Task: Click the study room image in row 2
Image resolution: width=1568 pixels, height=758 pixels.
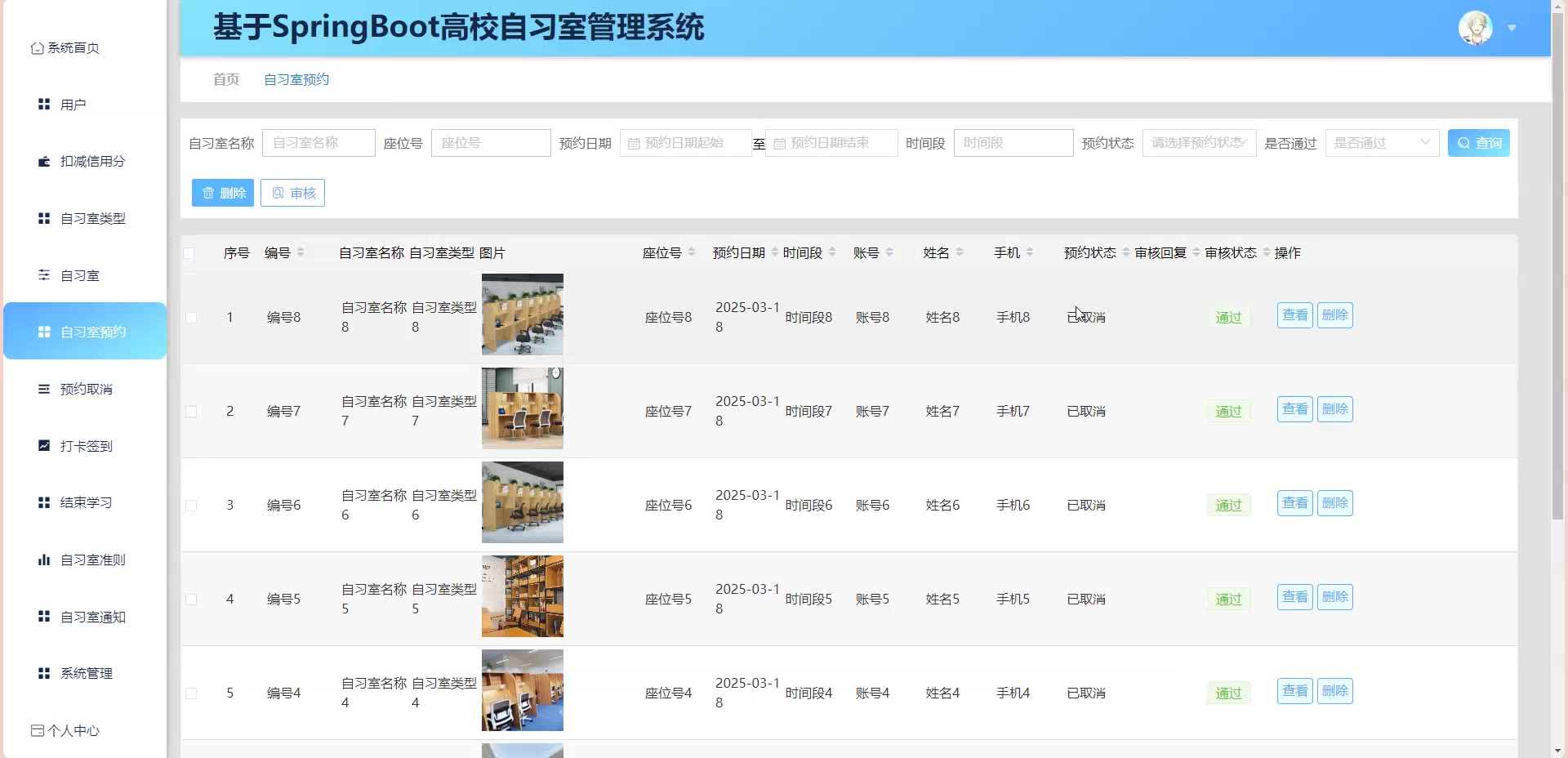Action: (523, 408)
